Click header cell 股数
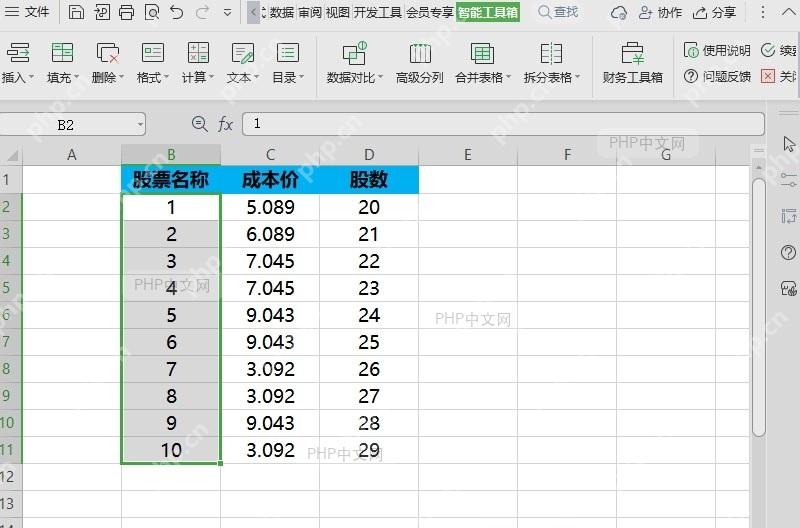The image size is (800, 528). click(x=369, y=180)
